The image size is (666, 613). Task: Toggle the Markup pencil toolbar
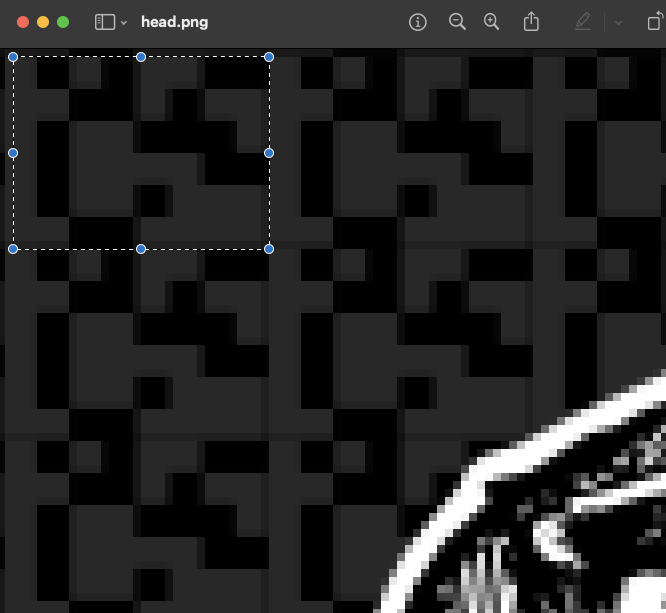[583, 21]
